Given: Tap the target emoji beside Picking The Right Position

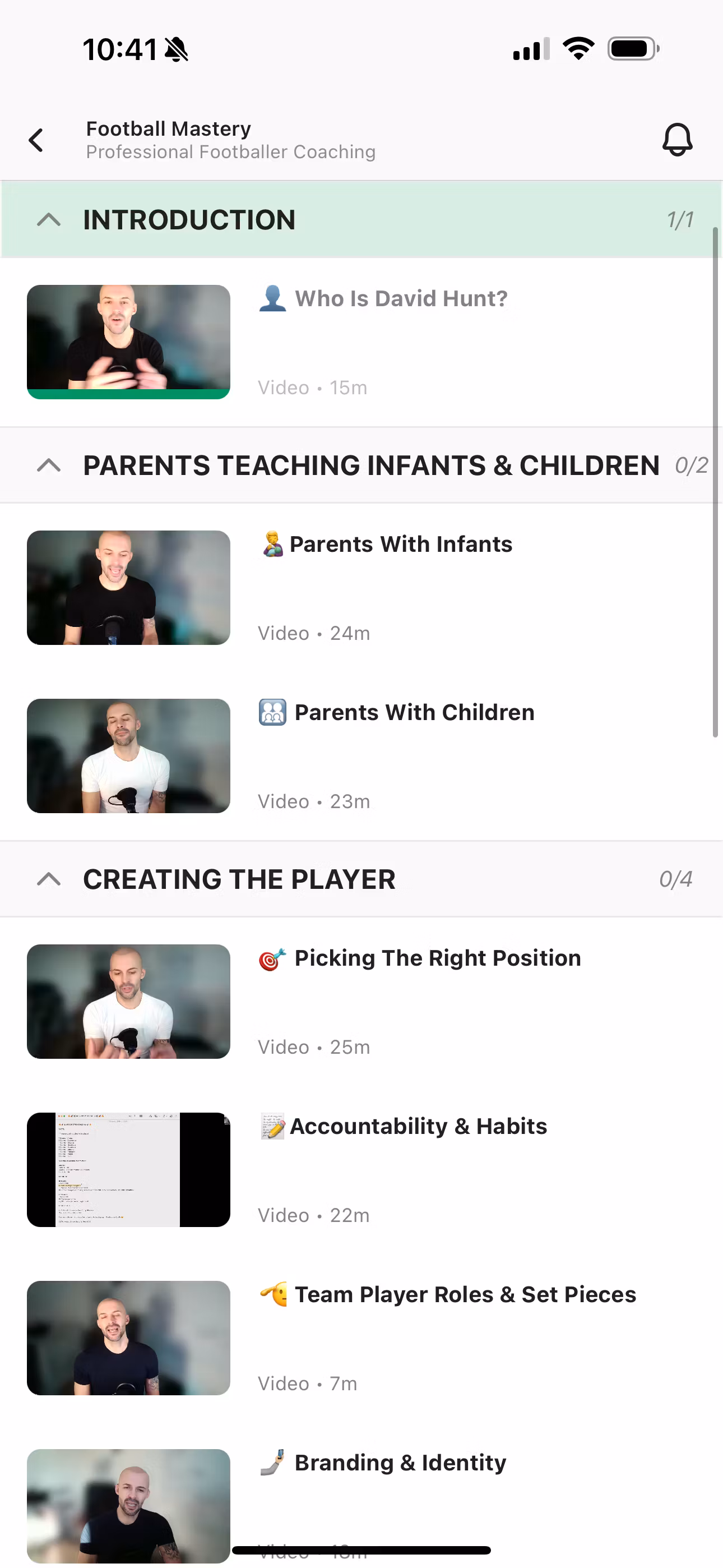Looking at the screenshot, I should (271, 959).
